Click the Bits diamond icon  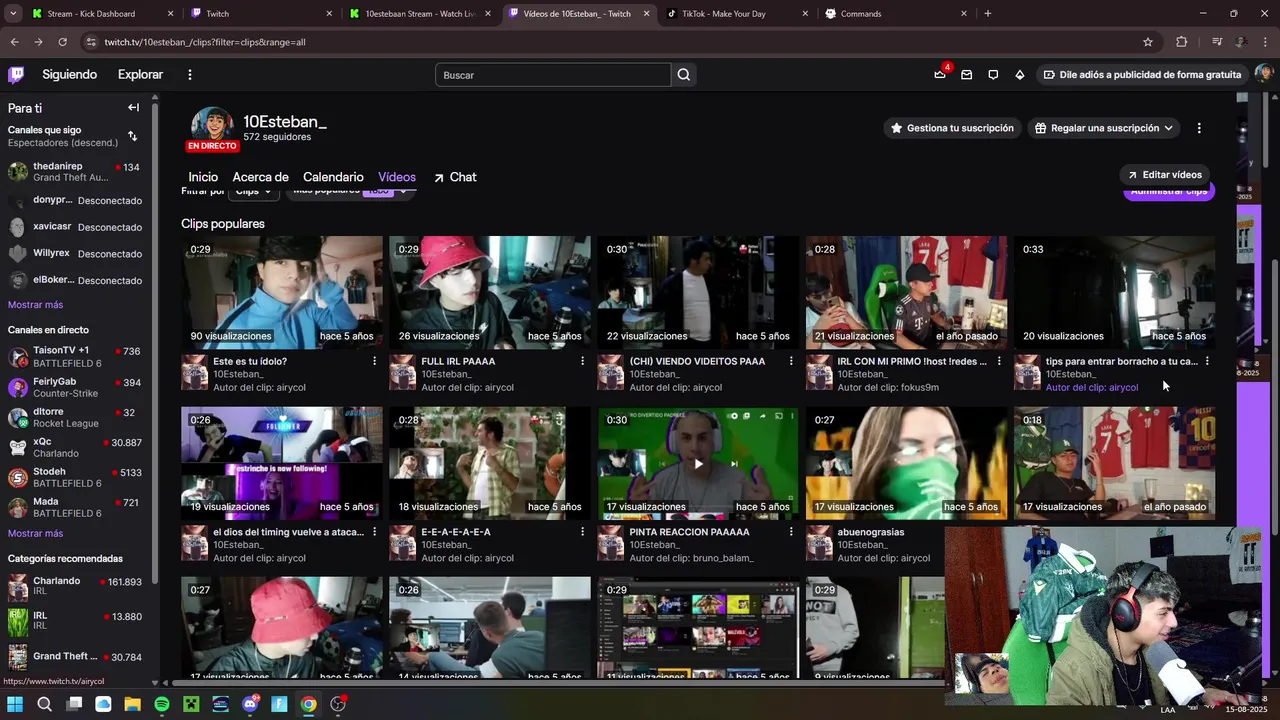[x=1019, y=74]
